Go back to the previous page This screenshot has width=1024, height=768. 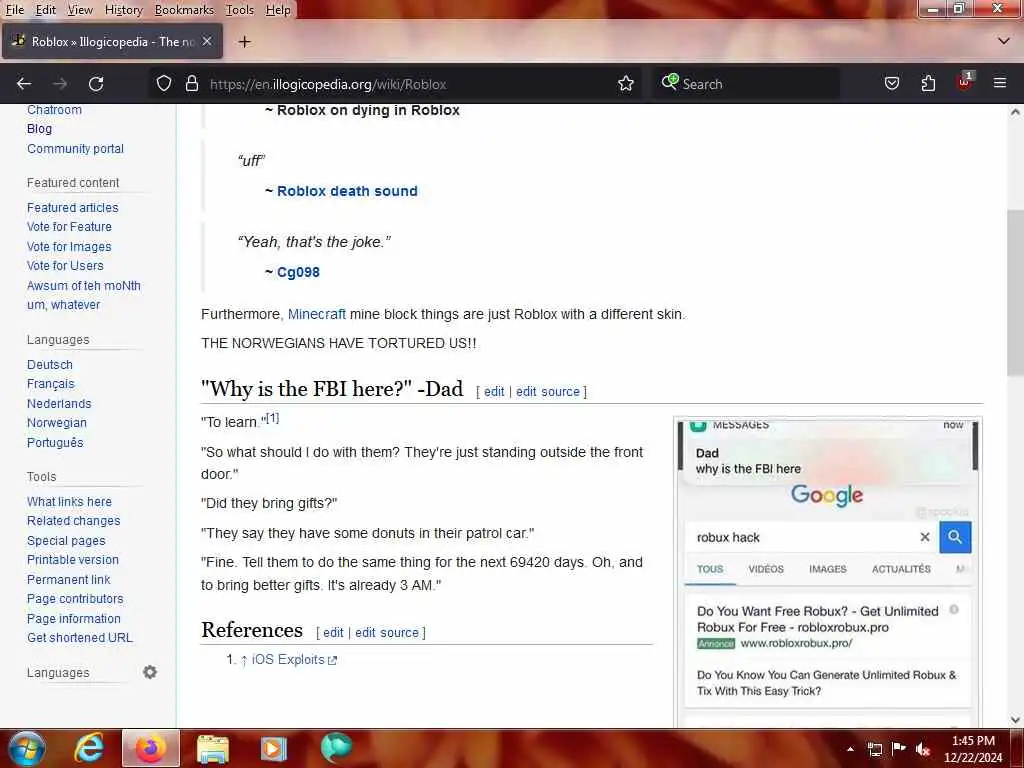point(24,84)
